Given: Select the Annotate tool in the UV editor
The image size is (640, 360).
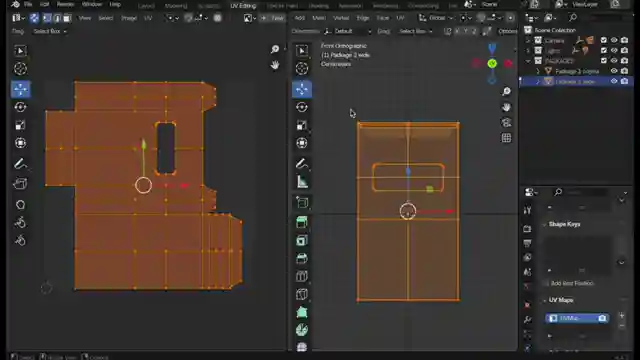Looking at the screenshot, I should point(20,164).
